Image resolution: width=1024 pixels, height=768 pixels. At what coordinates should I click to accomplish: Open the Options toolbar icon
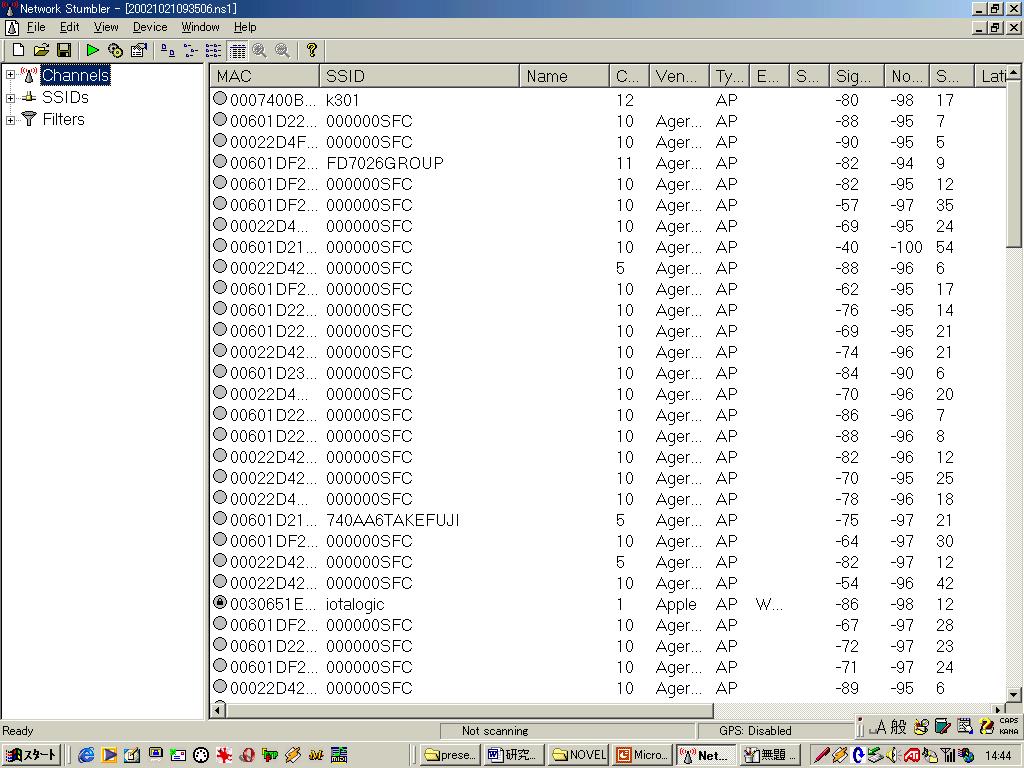(x=138, y=50)
